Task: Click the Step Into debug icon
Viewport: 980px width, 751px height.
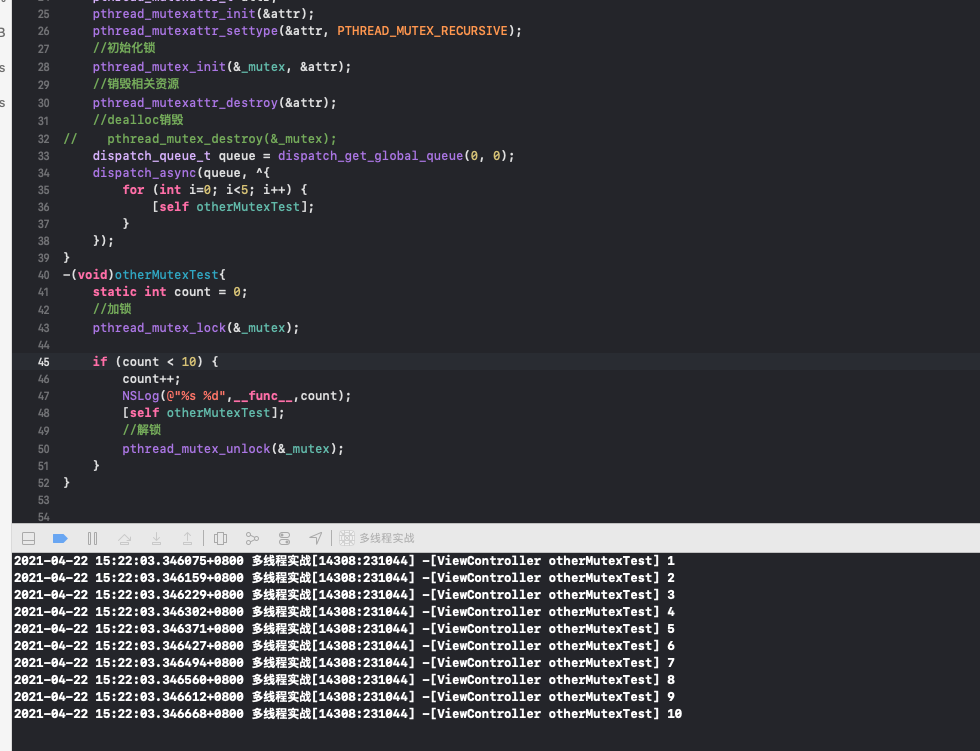Action: click(156, 539)
